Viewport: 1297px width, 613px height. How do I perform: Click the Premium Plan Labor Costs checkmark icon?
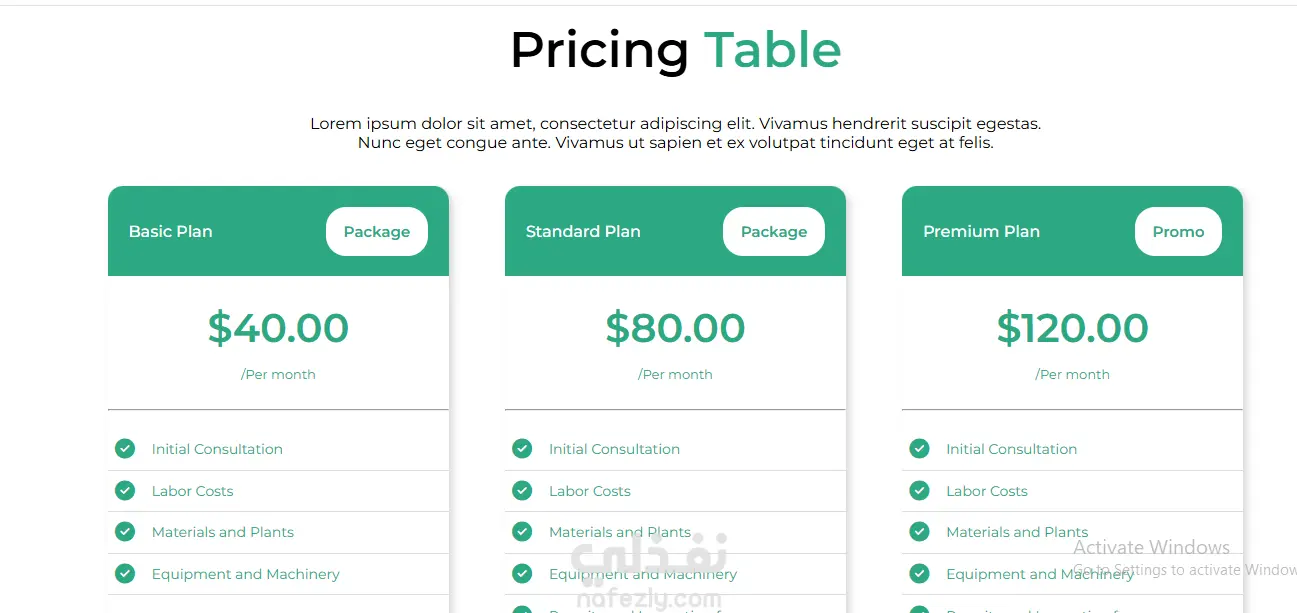click(919, 491)
